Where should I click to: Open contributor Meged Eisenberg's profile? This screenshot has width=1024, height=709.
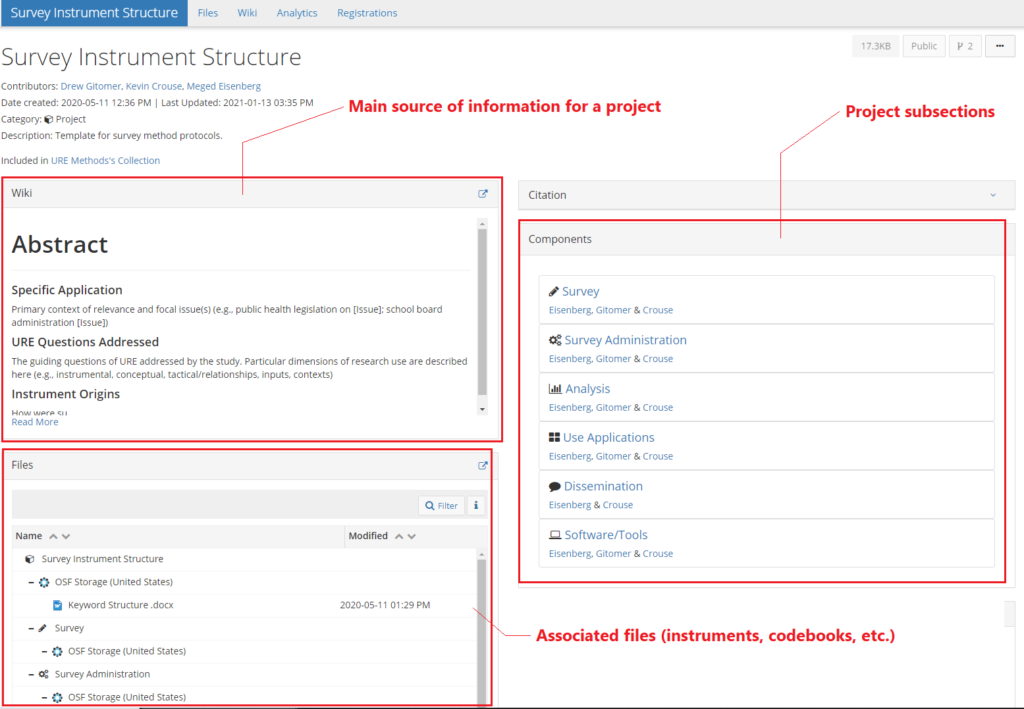pyautogui.click(x=223, y=86)
